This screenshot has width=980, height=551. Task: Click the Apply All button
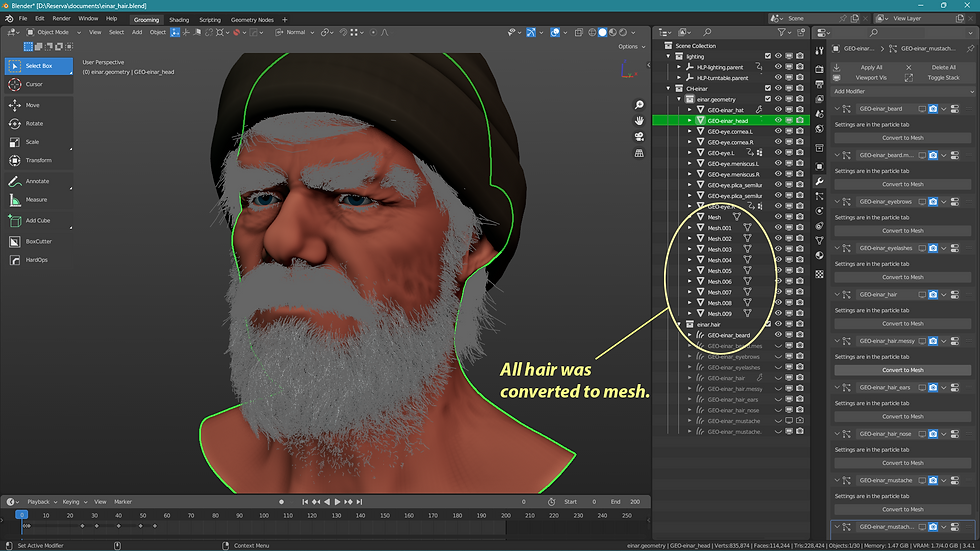[870, 67]
